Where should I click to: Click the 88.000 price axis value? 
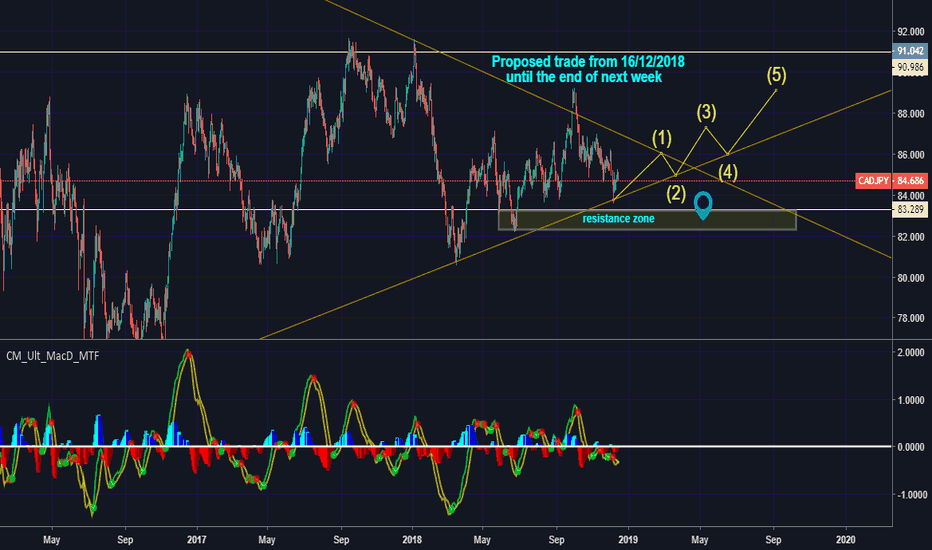[x=911, y=114]
